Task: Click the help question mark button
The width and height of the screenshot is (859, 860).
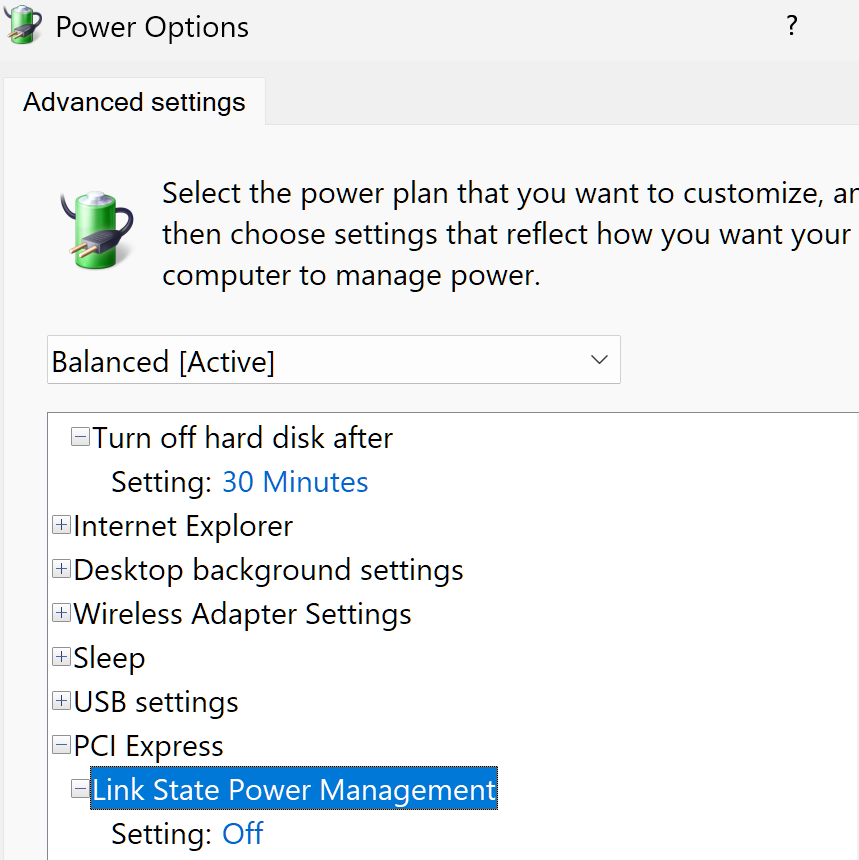Action: pos(791,26)
